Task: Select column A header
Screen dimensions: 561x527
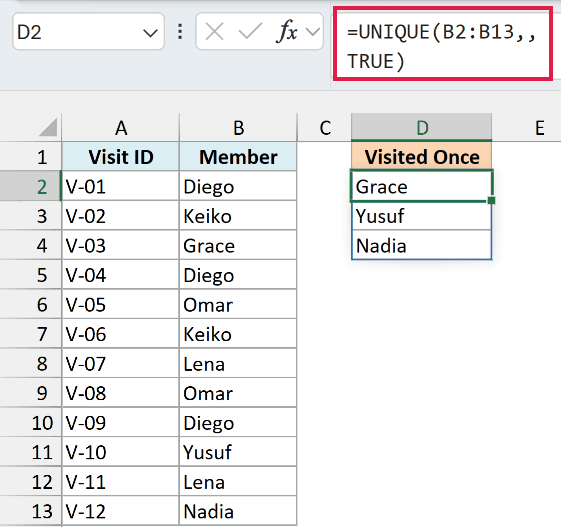Action: coord(121,128)
